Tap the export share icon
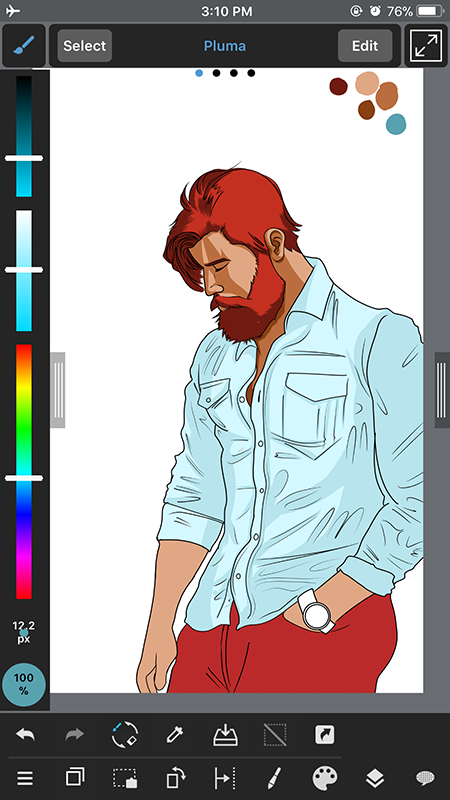 pyautogui.click(x=324, y=735)
